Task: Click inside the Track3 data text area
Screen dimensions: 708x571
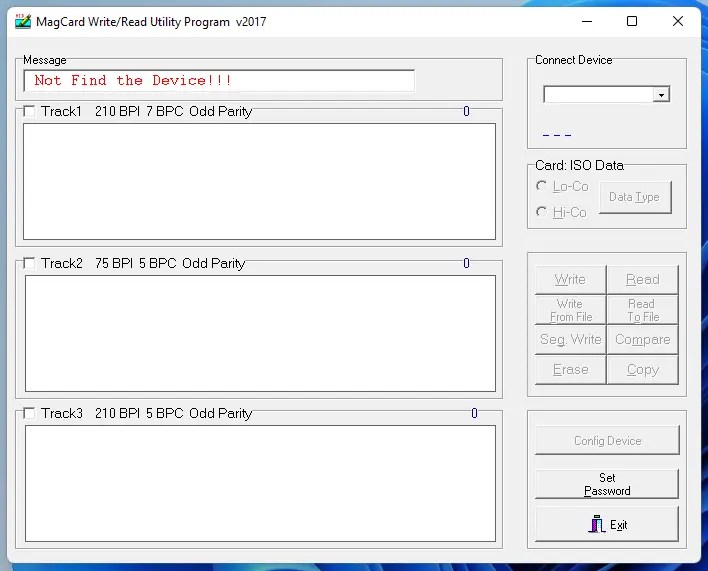Action: tap(260, 483)
